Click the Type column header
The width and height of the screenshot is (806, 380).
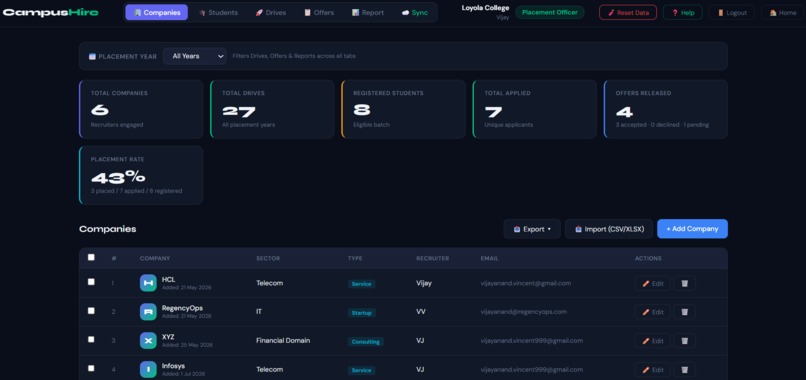(x=355, y=258)
